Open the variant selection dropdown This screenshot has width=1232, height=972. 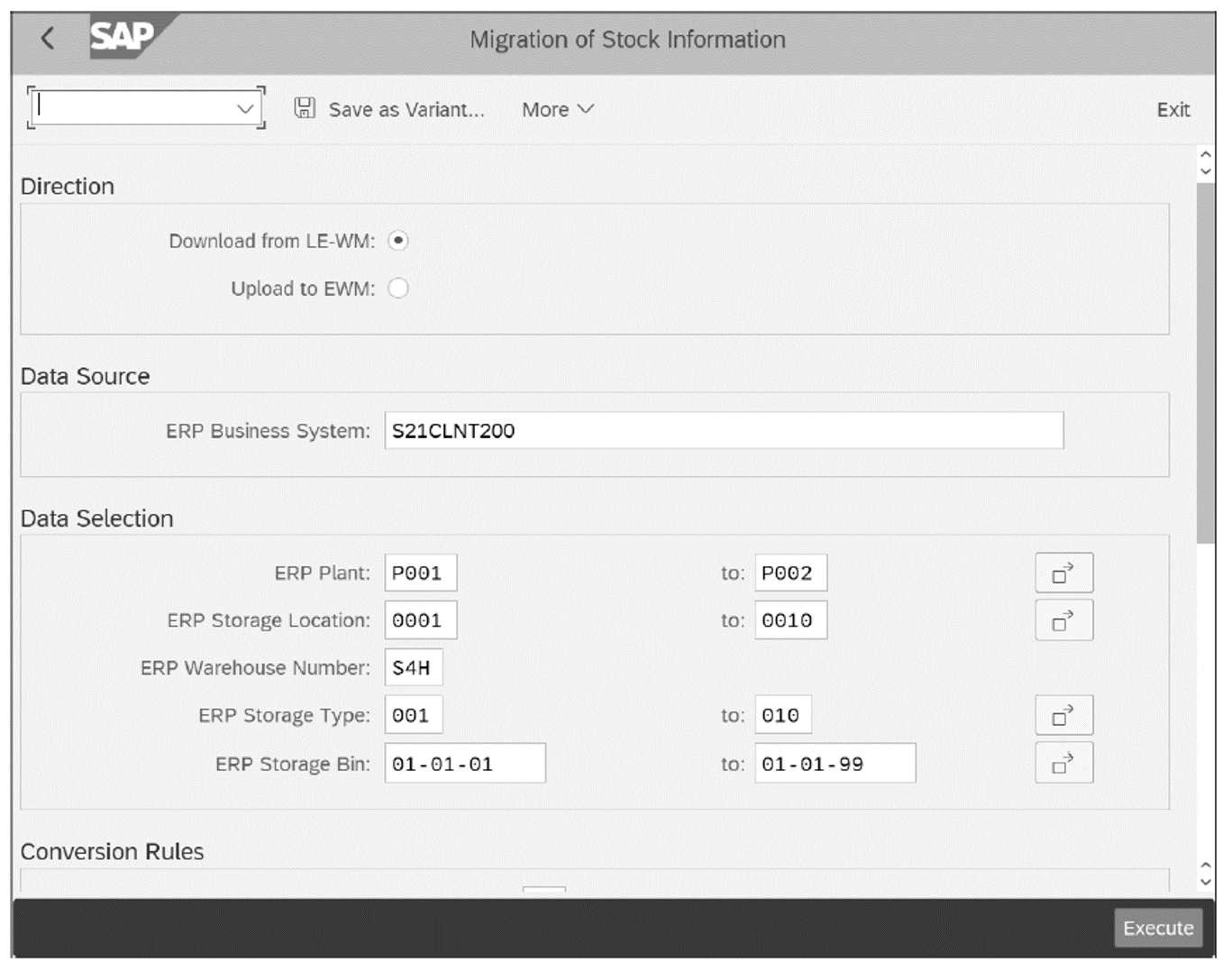click(x=244, y=107)
